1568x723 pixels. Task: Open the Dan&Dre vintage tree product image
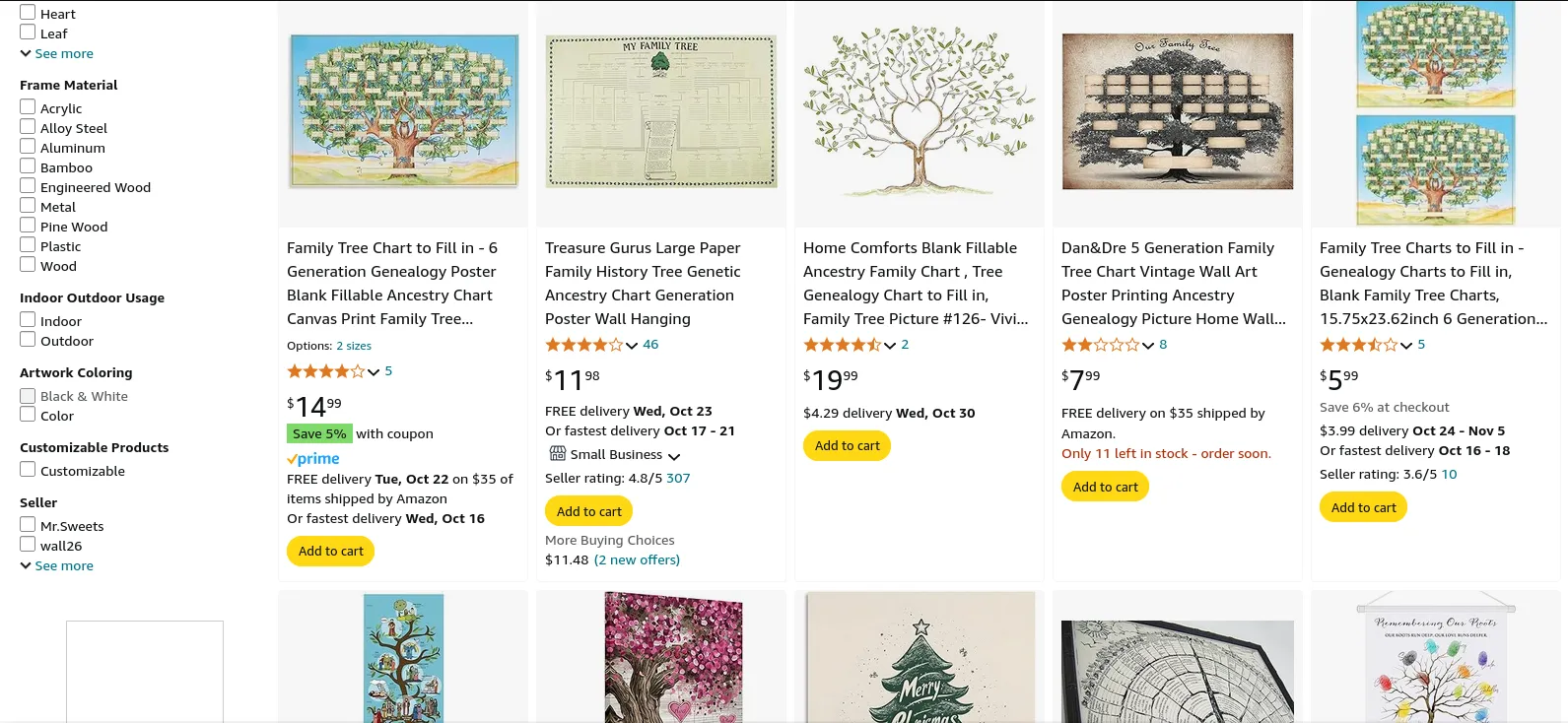[1178, 112]
